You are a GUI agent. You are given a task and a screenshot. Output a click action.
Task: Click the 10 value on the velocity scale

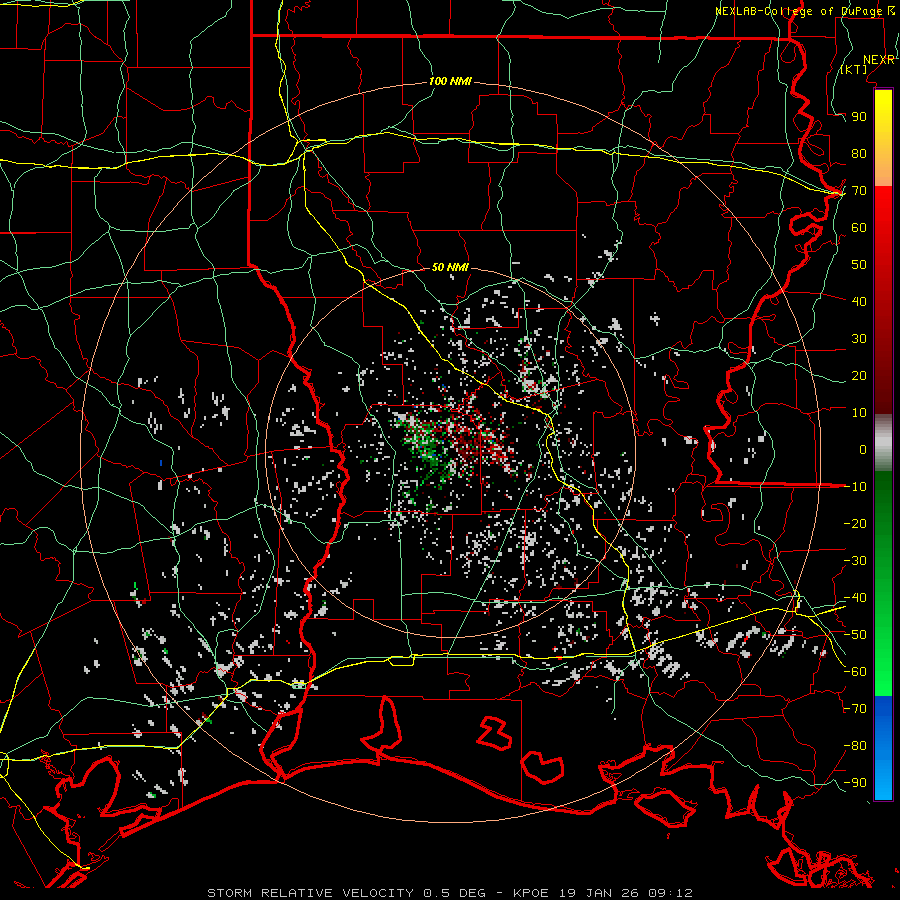click(859, 413)
